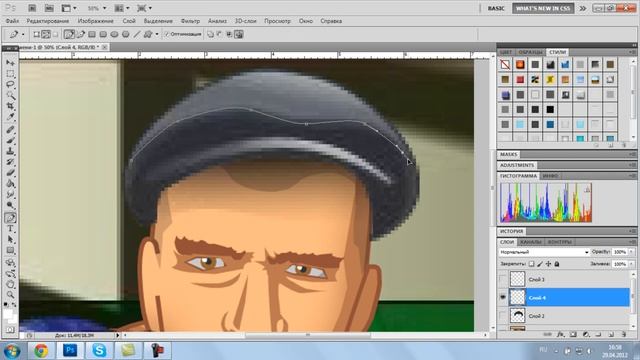Select the Path Selection tool
640x360 pixels.
point(10,240)
